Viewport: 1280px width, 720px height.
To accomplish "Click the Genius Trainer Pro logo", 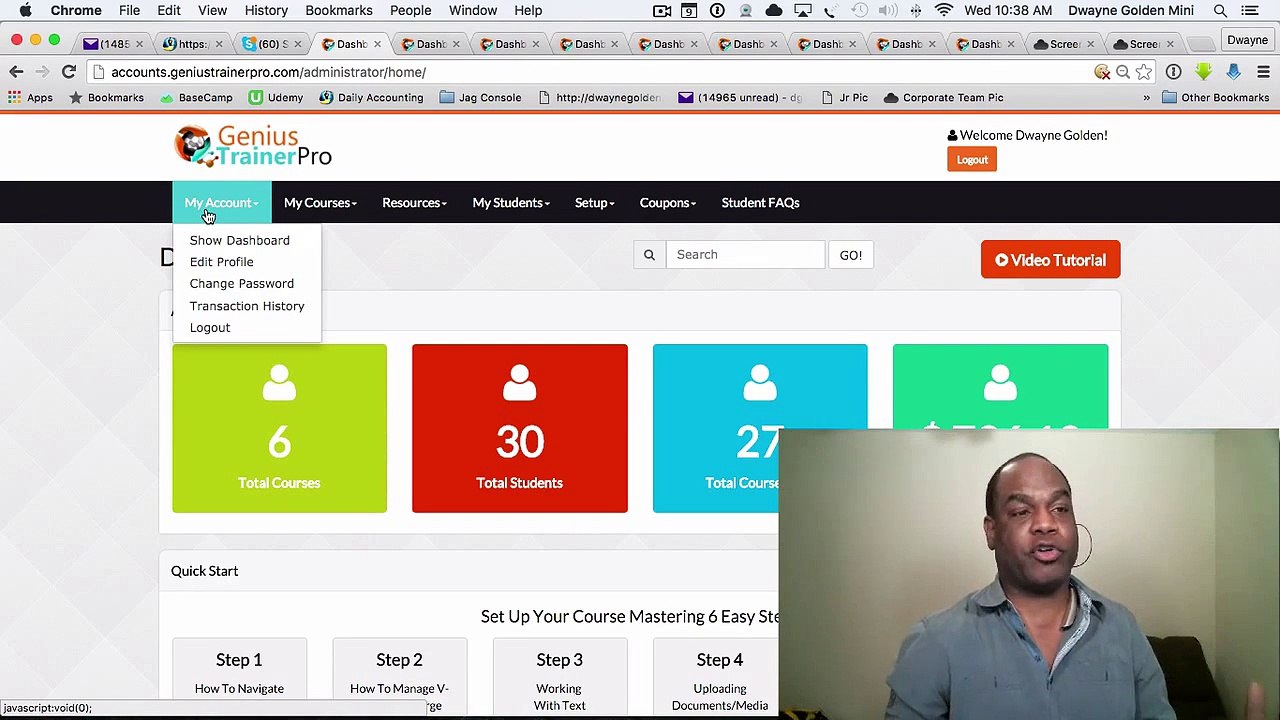I will pyautogui.click(x=253, y=147).
